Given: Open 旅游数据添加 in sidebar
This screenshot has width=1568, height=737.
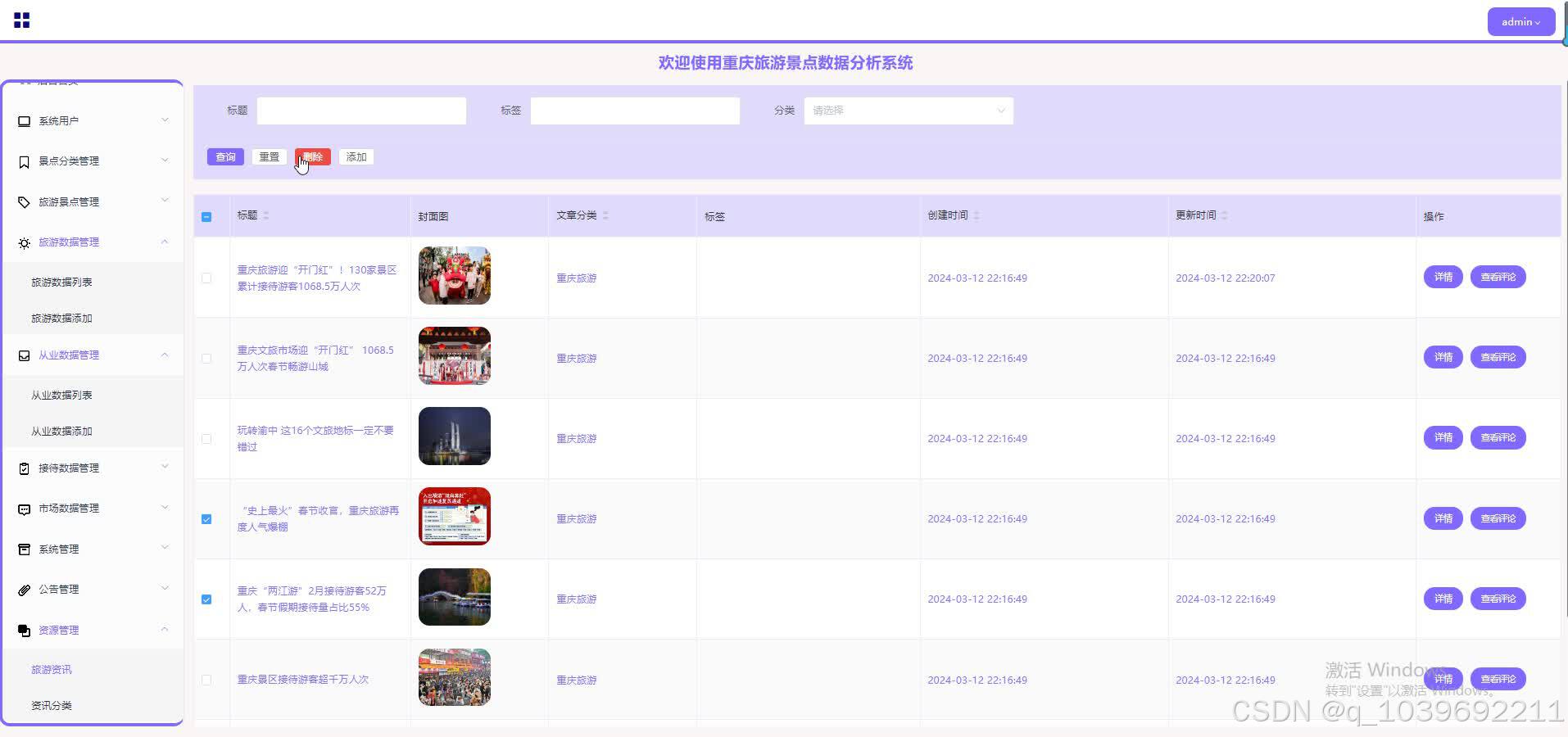Looking at the screenshot, I should click(61, 319).
